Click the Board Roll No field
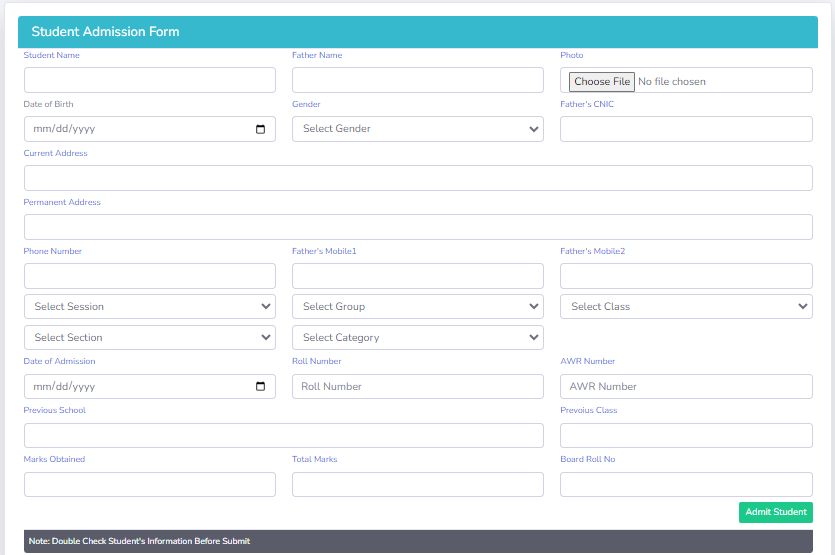The image size is (835, 555). pos(685,485)
